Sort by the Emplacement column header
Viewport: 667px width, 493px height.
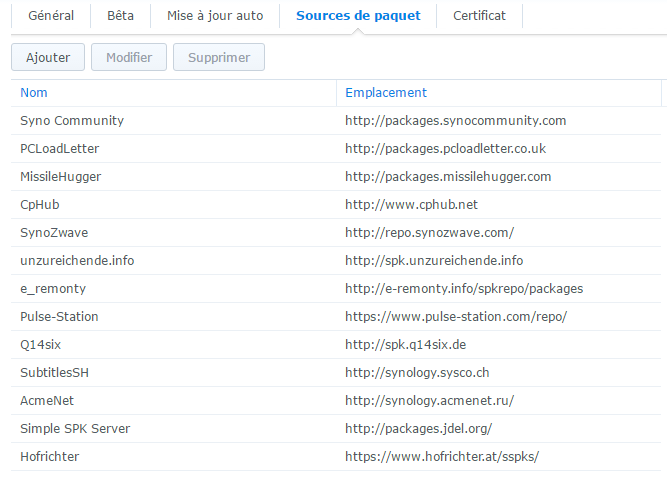point(499,93)
